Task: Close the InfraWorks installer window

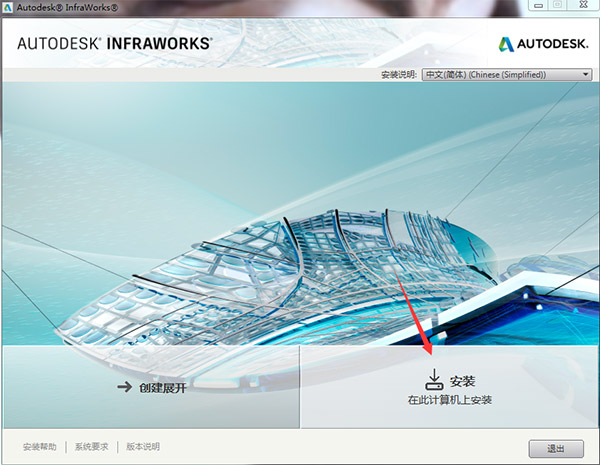Action: [583, 5]
